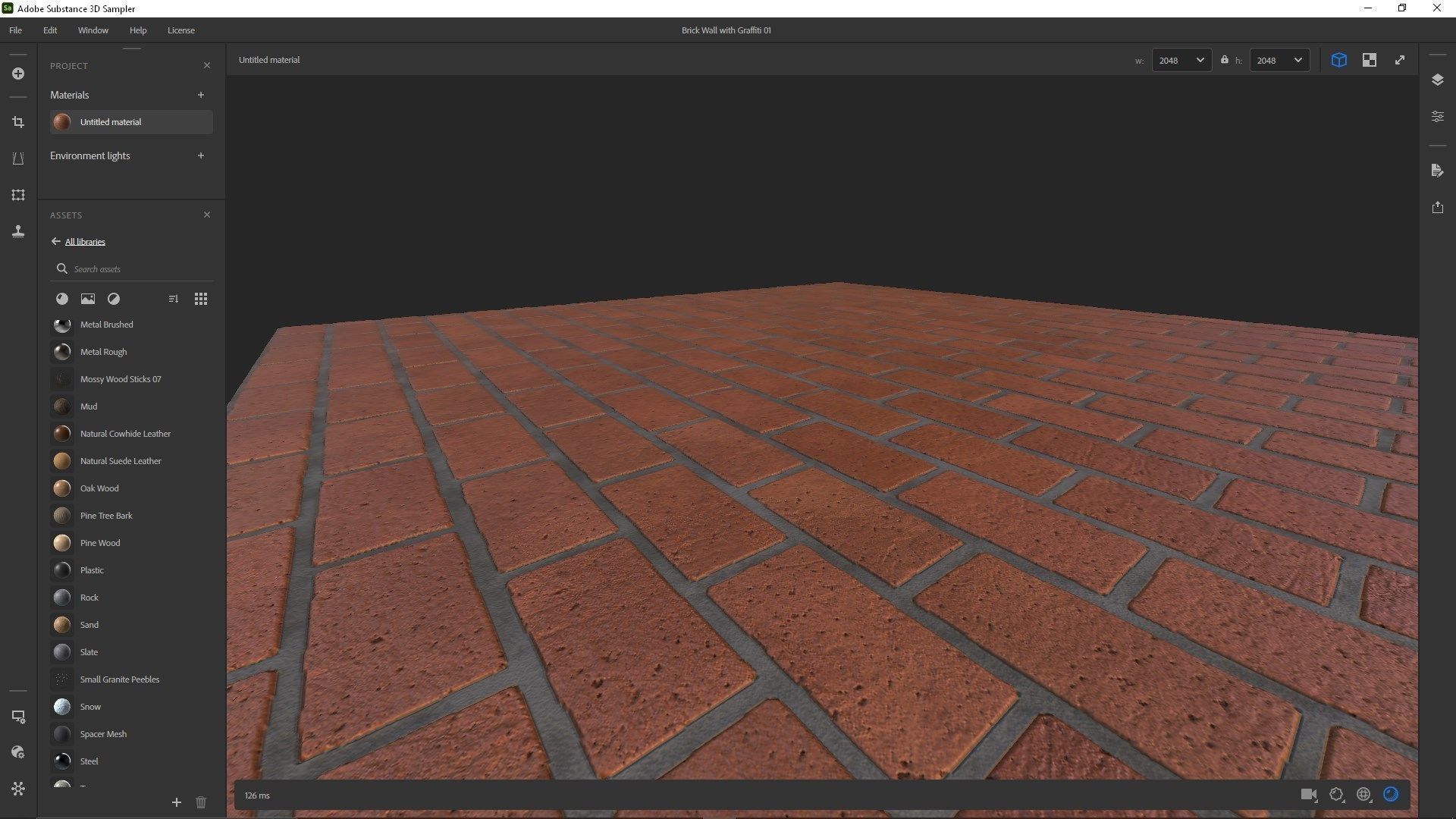Select the Crop tool in left toolbar
The image size is (1456, 819).
click(18, 122)
